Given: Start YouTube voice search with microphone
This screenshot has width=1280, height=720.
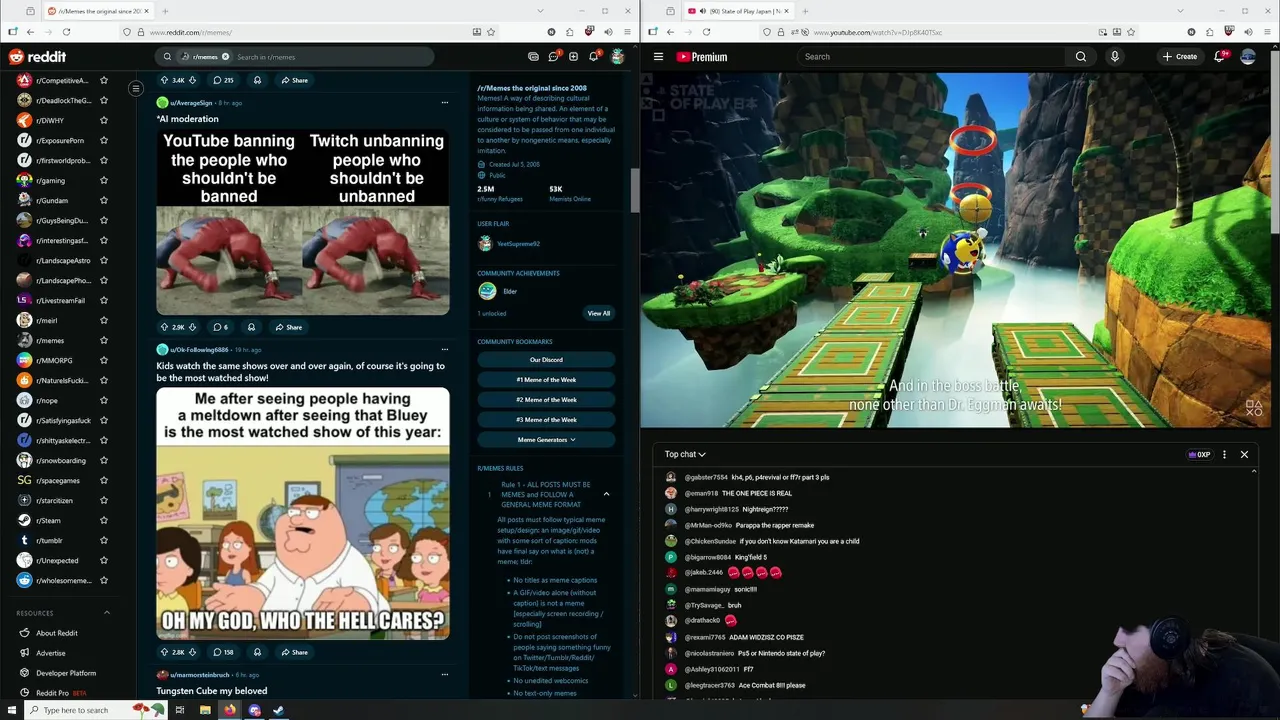Looking at the screenshot, I should pos(1115,57).
